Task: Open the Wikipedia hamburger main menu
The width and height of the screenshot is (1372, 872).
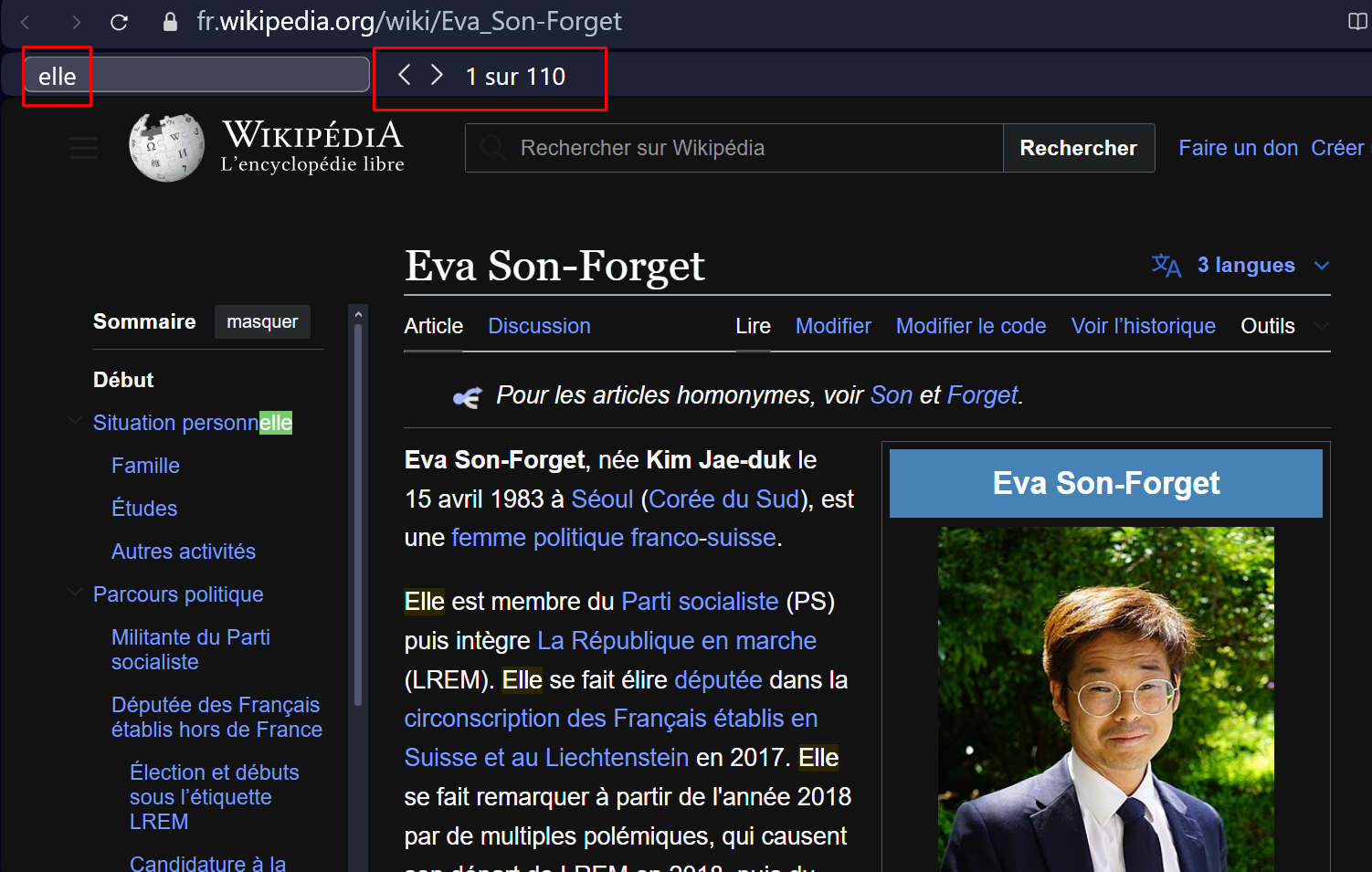Action: [84, 148]
